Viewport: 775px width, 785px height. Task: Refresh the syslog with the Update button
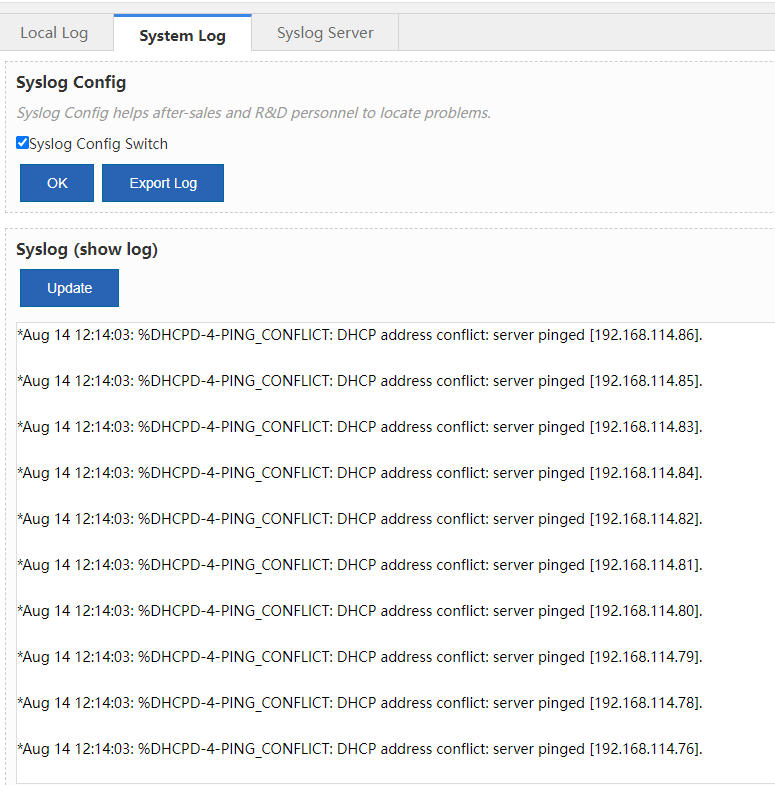tap(69, 288)
